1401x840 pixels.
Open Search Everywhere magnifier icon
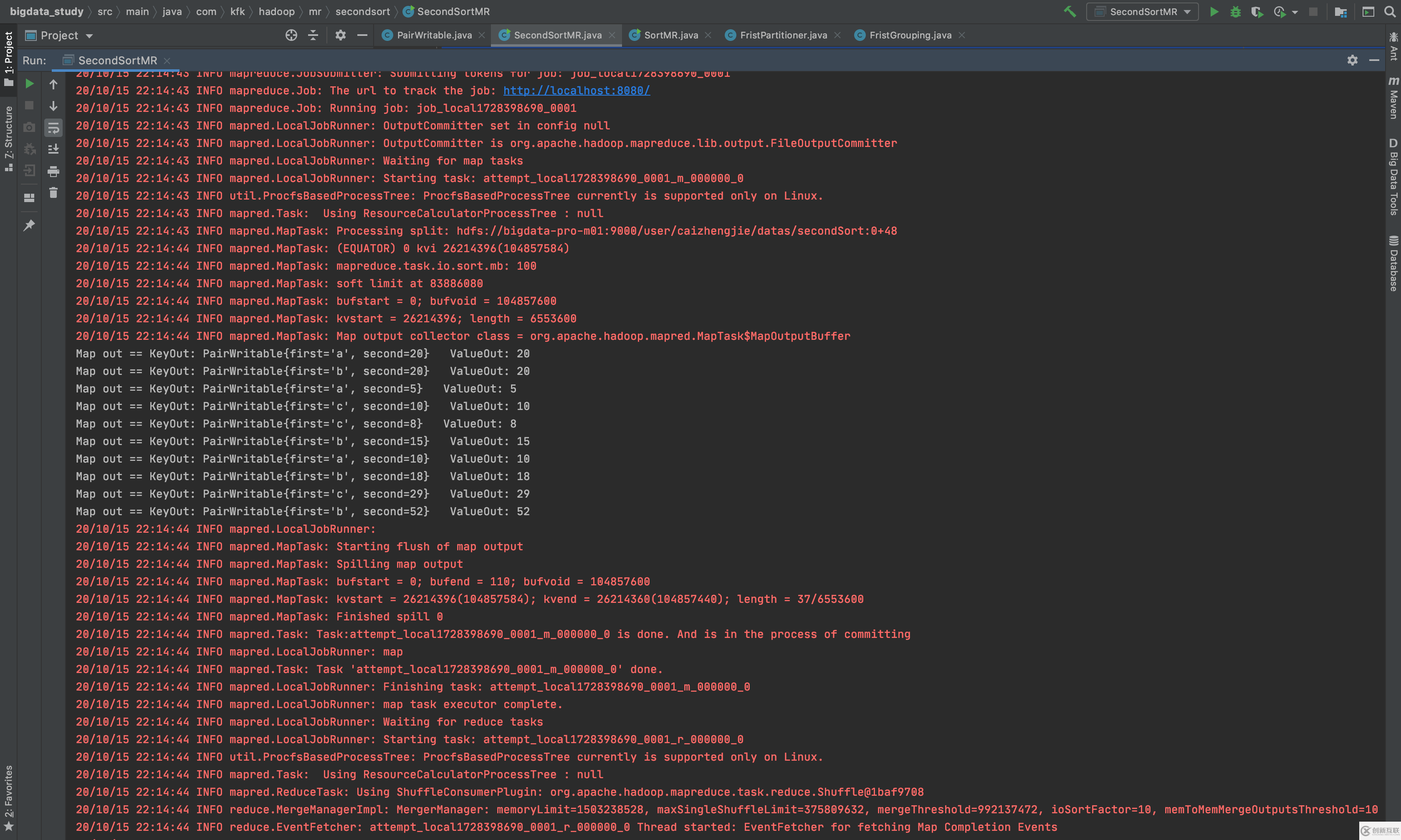click(1390, 11)
